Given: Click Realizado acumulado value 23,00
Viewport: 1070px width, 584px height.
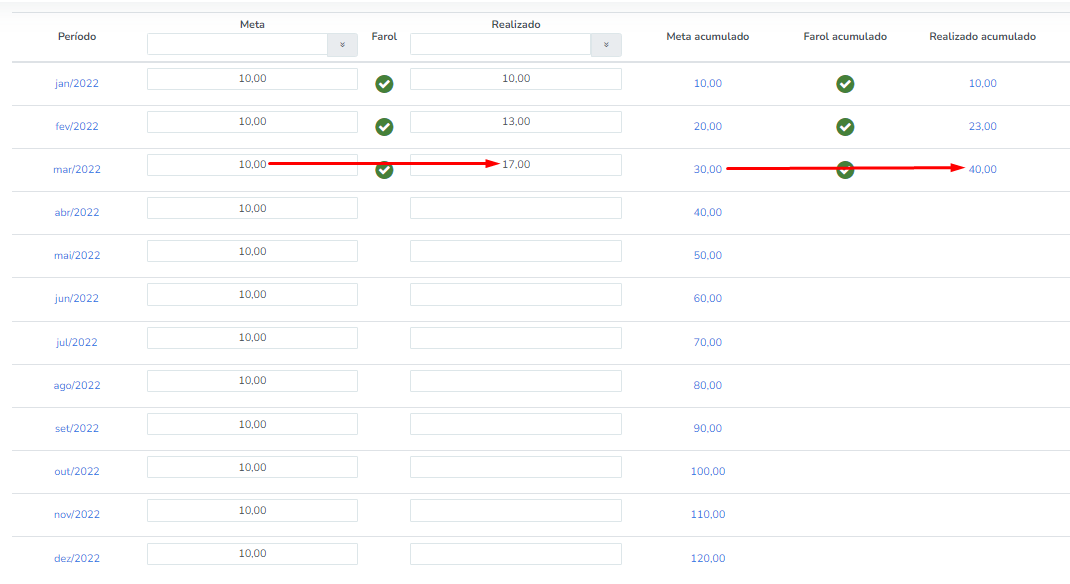Looking at the screenshot, I should coord(983,126).
